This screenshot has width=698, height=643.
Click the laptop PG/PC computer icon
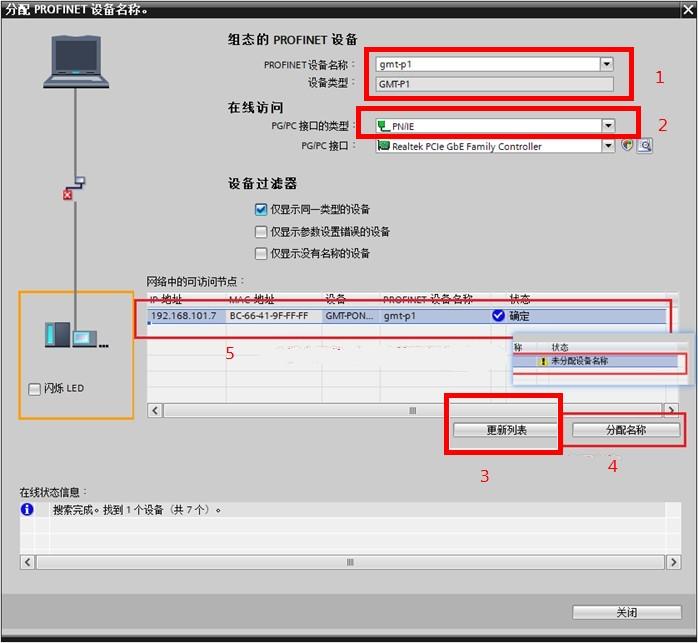pos(76,60)
